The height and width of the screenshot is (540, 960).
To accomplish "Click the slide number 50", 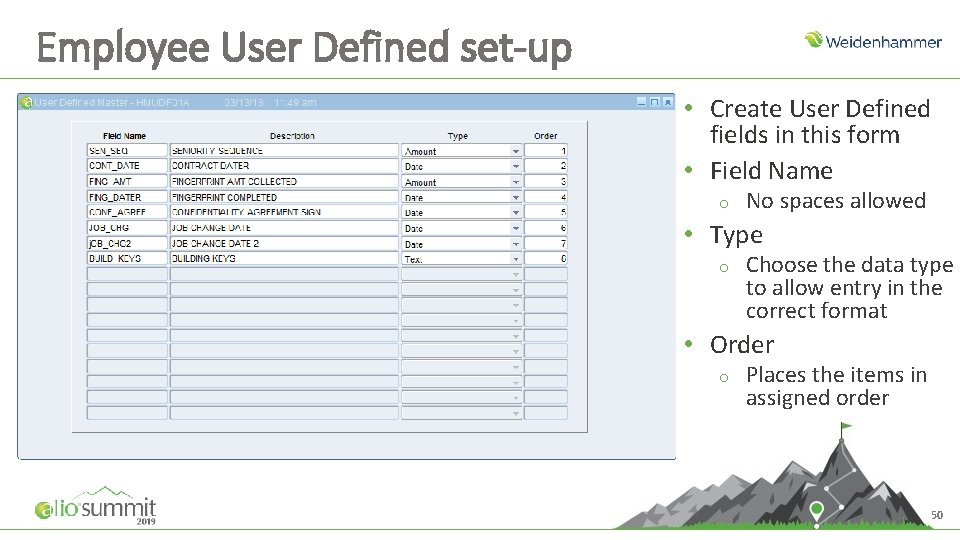I will click(x=937, y=515).
